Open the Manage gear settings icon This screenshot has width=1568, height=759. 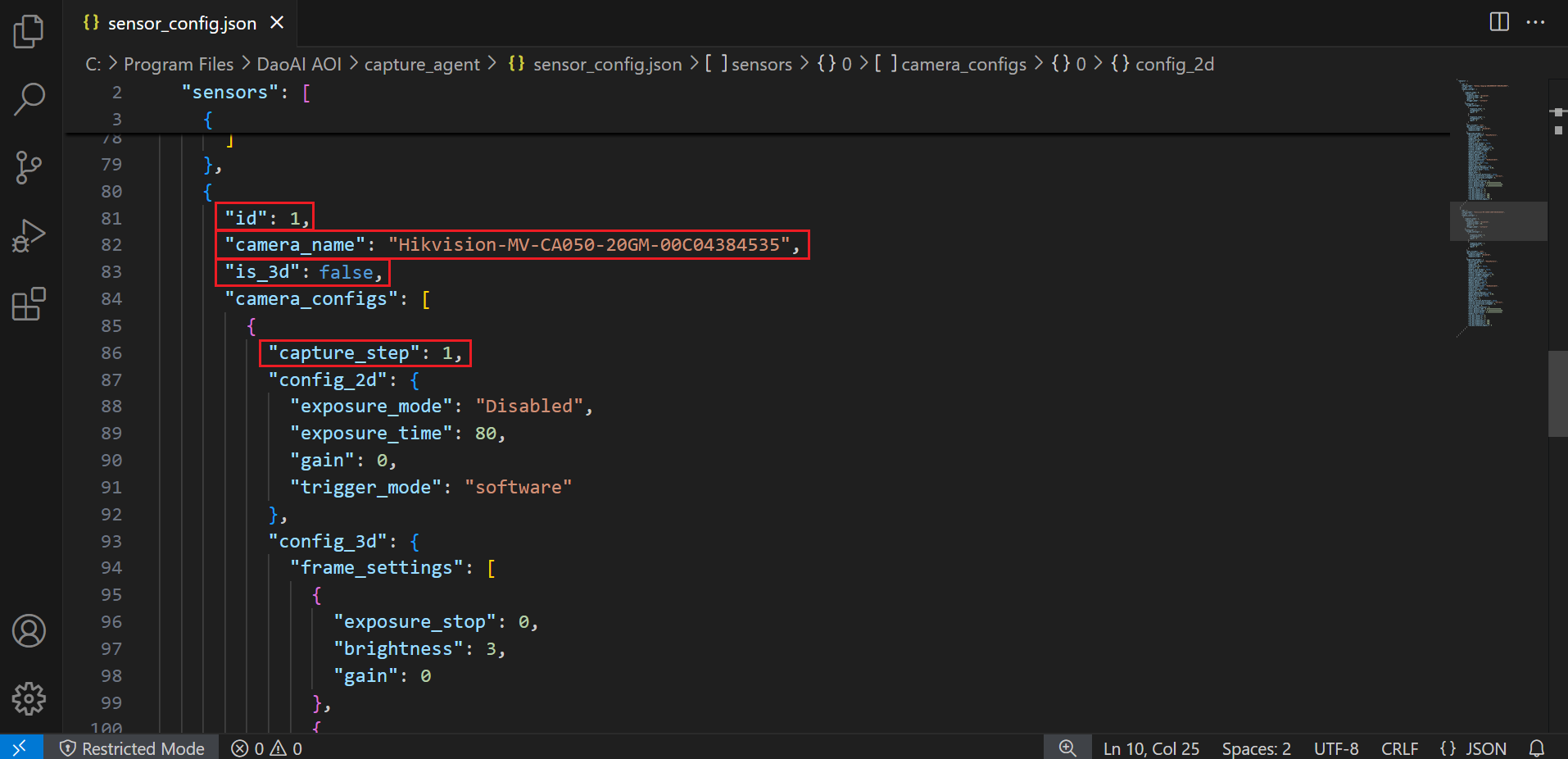pos(29,698)
